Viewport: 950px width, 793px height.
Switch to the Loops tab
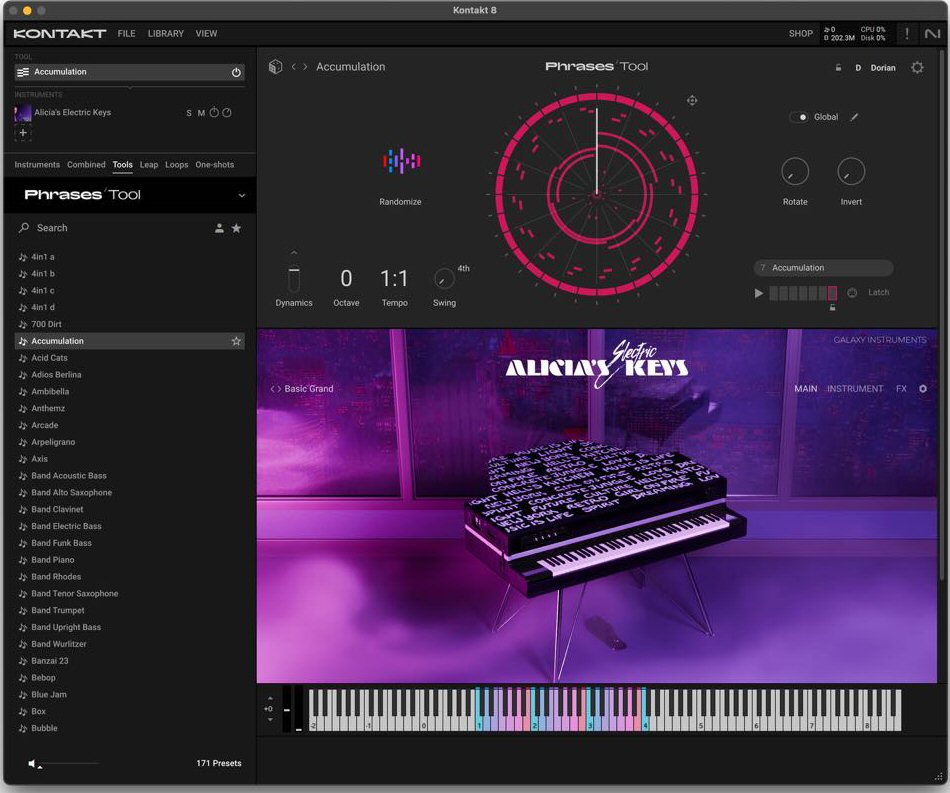click(176, 165)
